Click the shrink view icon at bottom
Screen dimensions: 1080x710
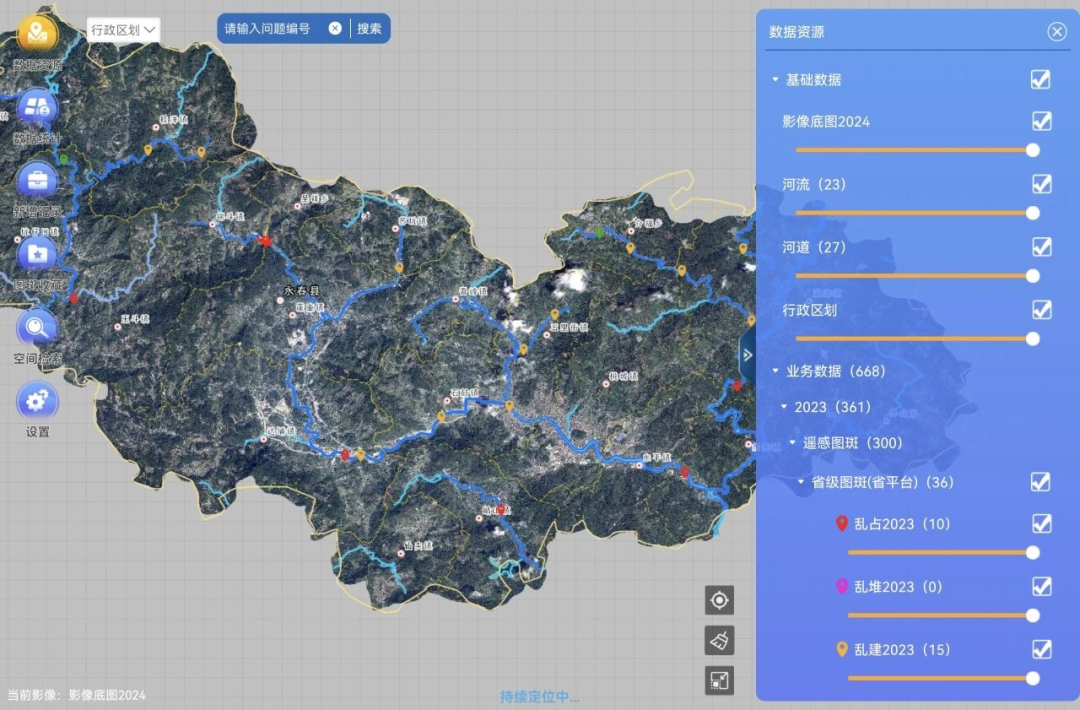[719, 681]
